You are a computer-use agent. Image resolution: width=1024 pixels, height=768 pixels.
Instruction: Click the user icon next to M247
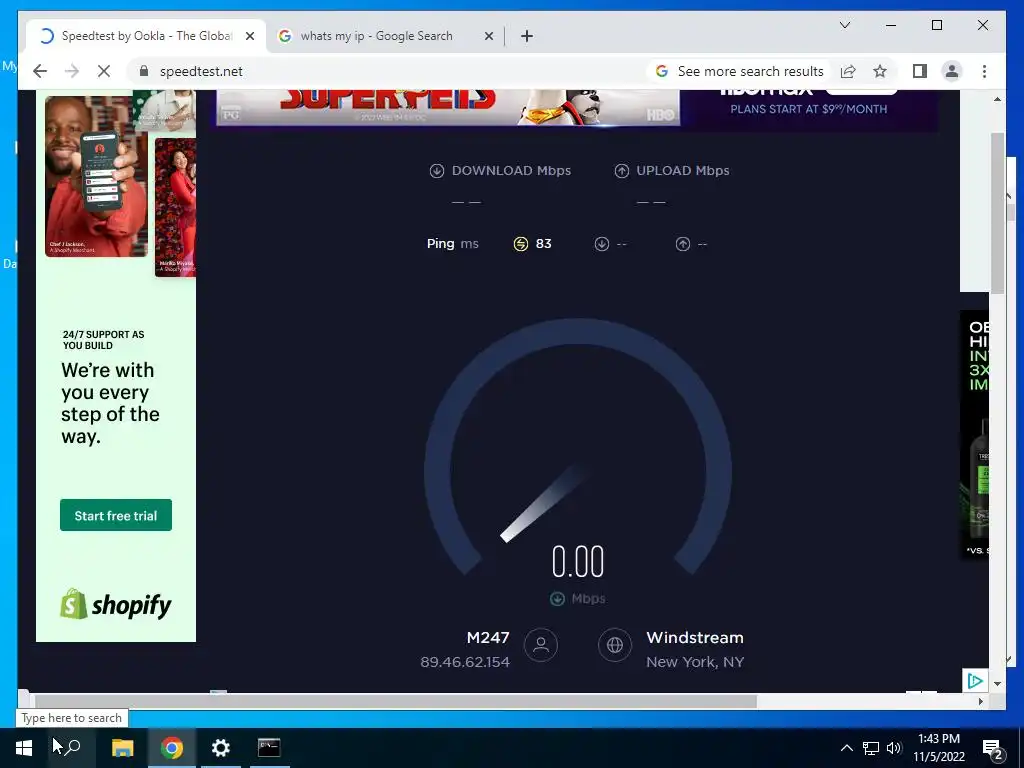[x=541, y=645]
